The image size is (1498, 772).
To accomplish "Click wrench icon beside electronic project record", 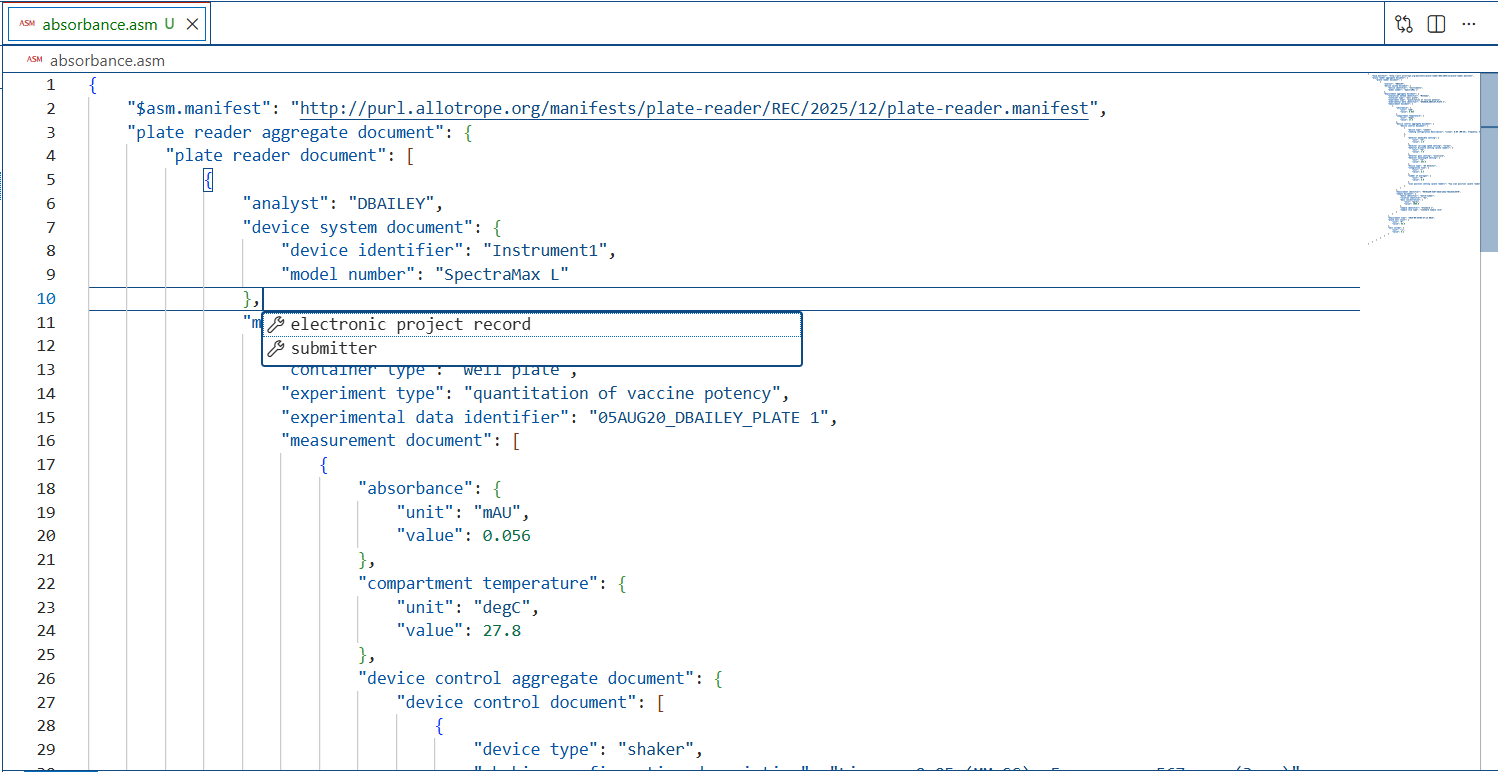I will pyautogui.click(x=276, y=325).
